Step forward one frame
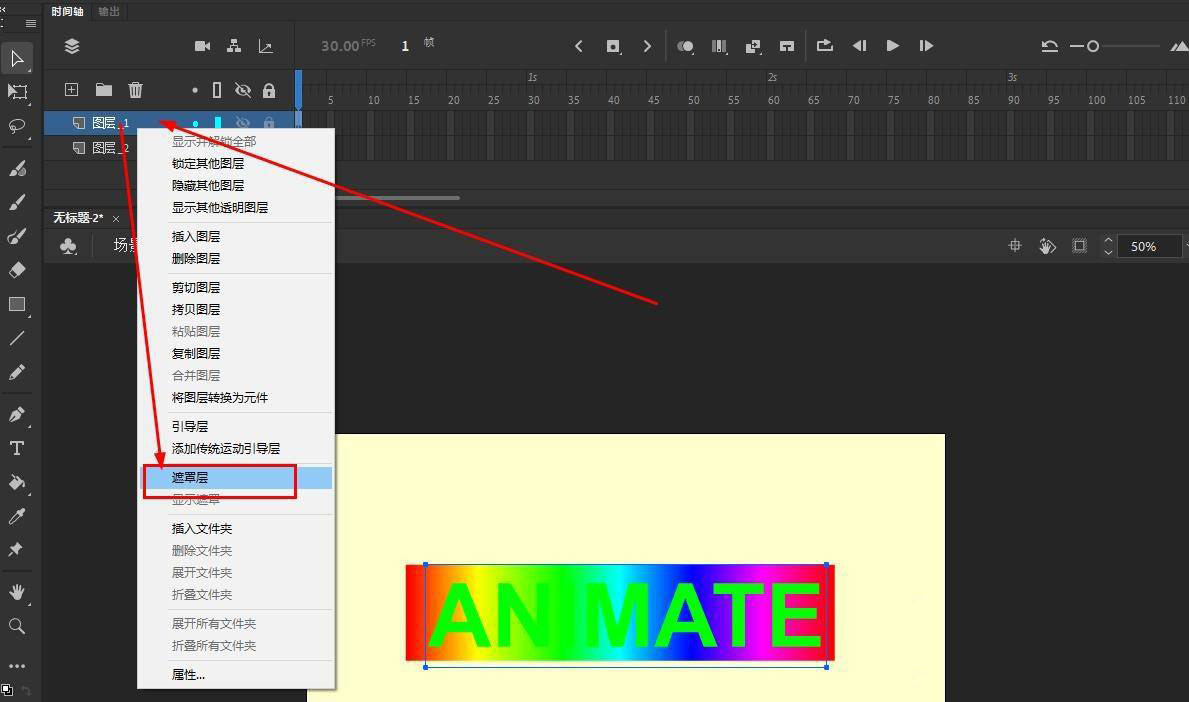The image size is (1189, 702). pyautogui.click(x=926, y=46)
